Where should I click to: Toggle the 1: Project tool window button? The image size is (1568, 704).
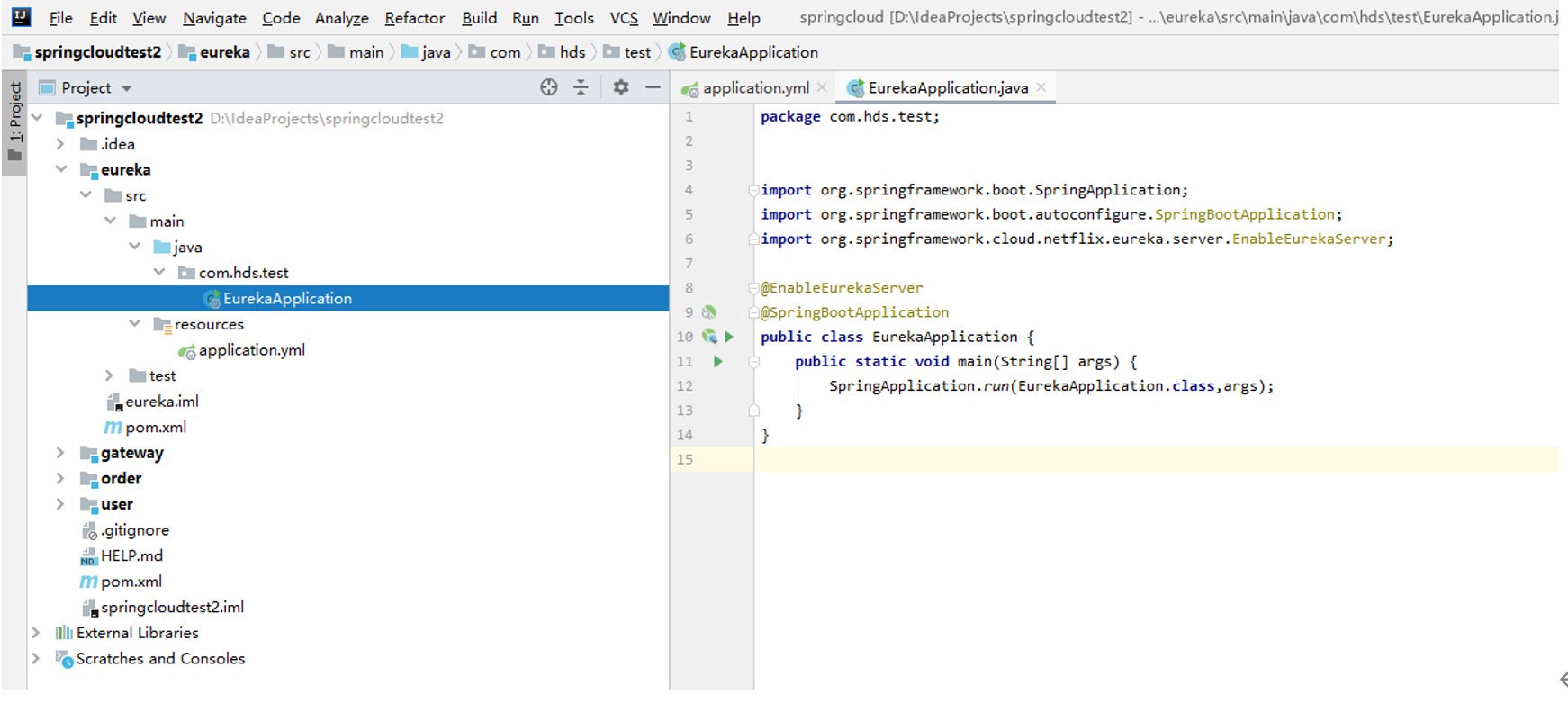[15, 122]
